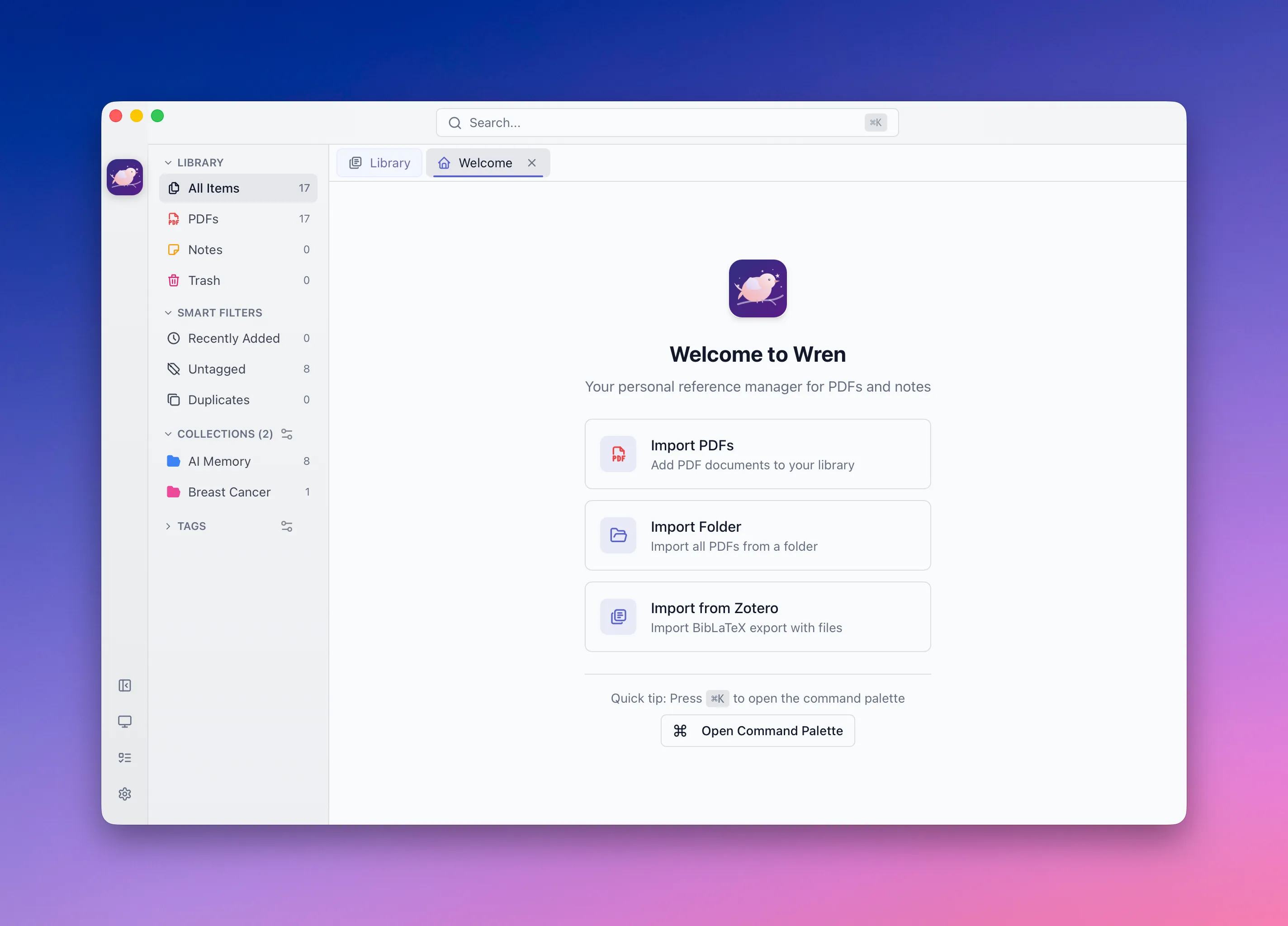
Task: Click the pink Breast Cancer folder icon
Action: point(174,491)
